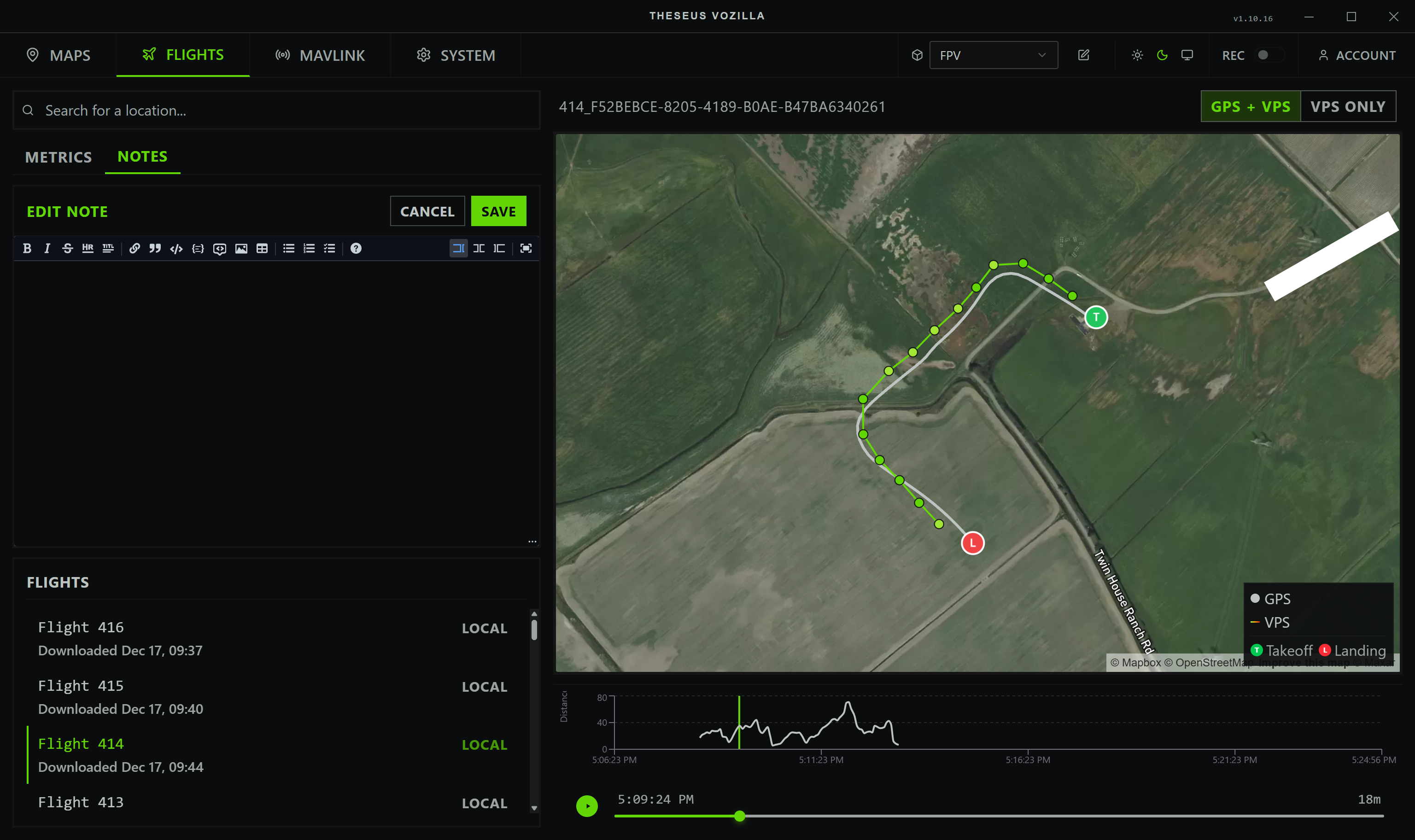Click the flight timeline playback slider
Viewport: 1415px width, 840px height.
coord(739,816)
